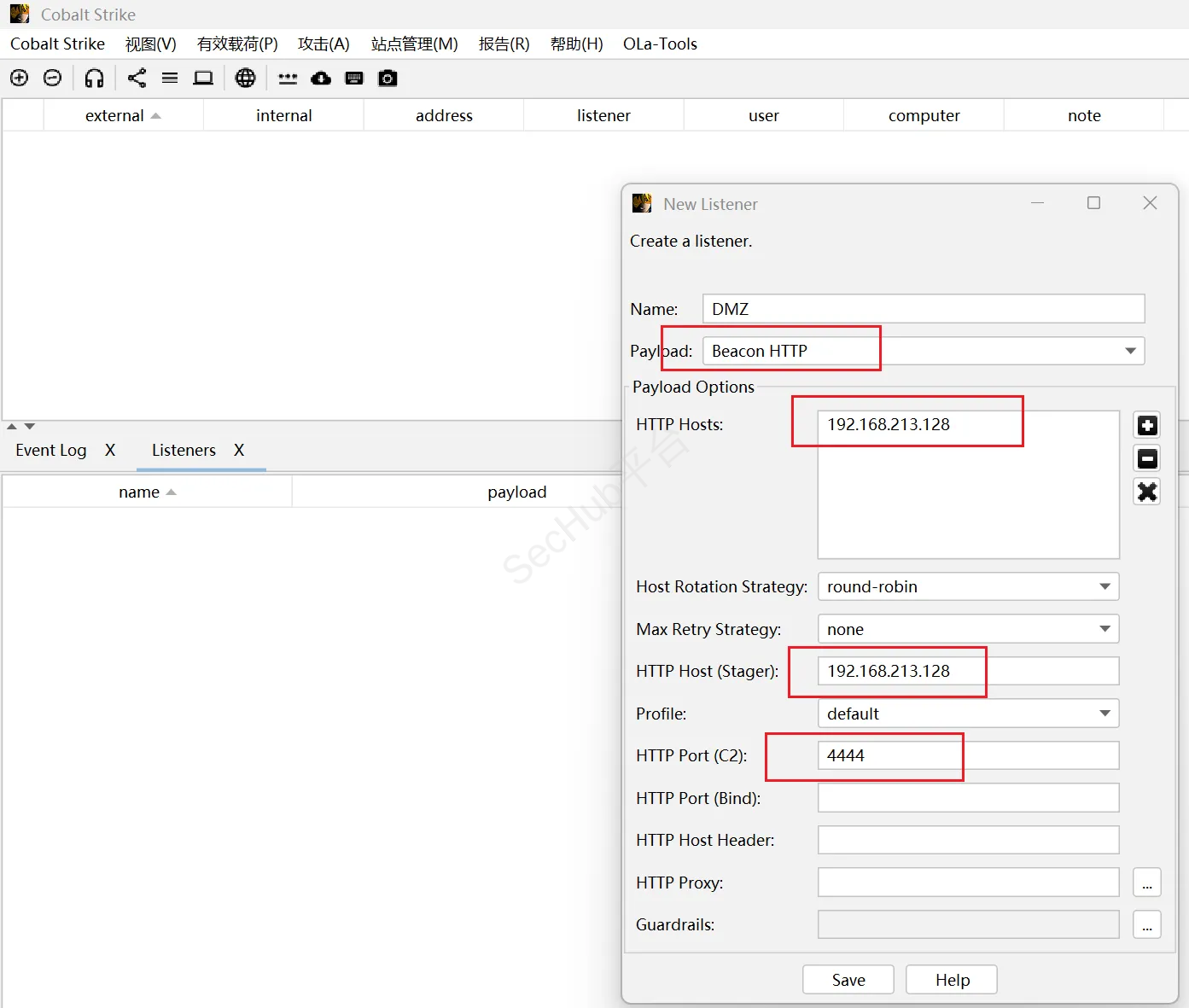
Task: Open credentials view via dots icon
Action: point(288,79)
